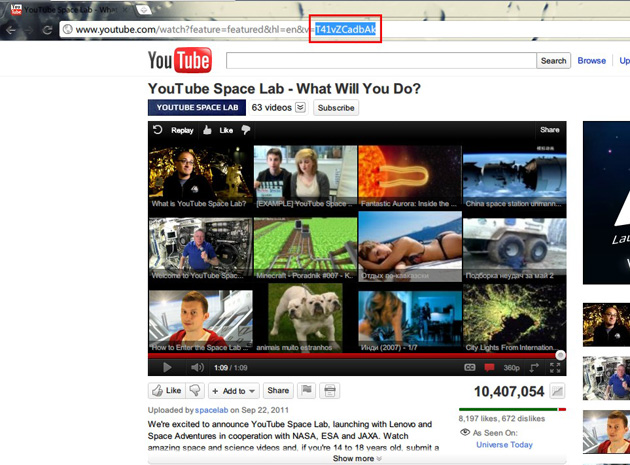Image resolution: width=630 pixels, height=465 pixels.
Task: Click the dislike thumbs-down button below the video
Action: point(195,391)
